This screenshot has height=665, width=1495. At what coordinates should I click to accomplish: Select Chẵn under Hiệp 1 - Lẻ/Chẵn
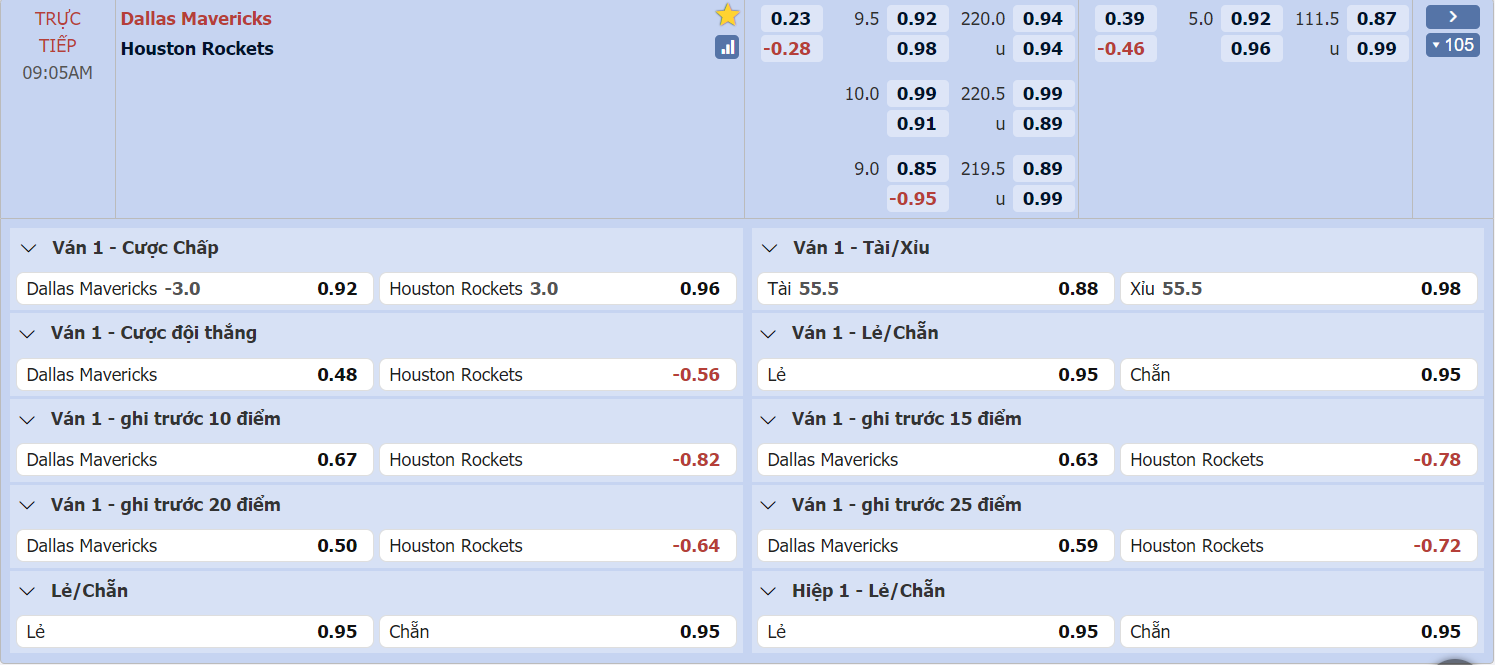coord(1299,632)
